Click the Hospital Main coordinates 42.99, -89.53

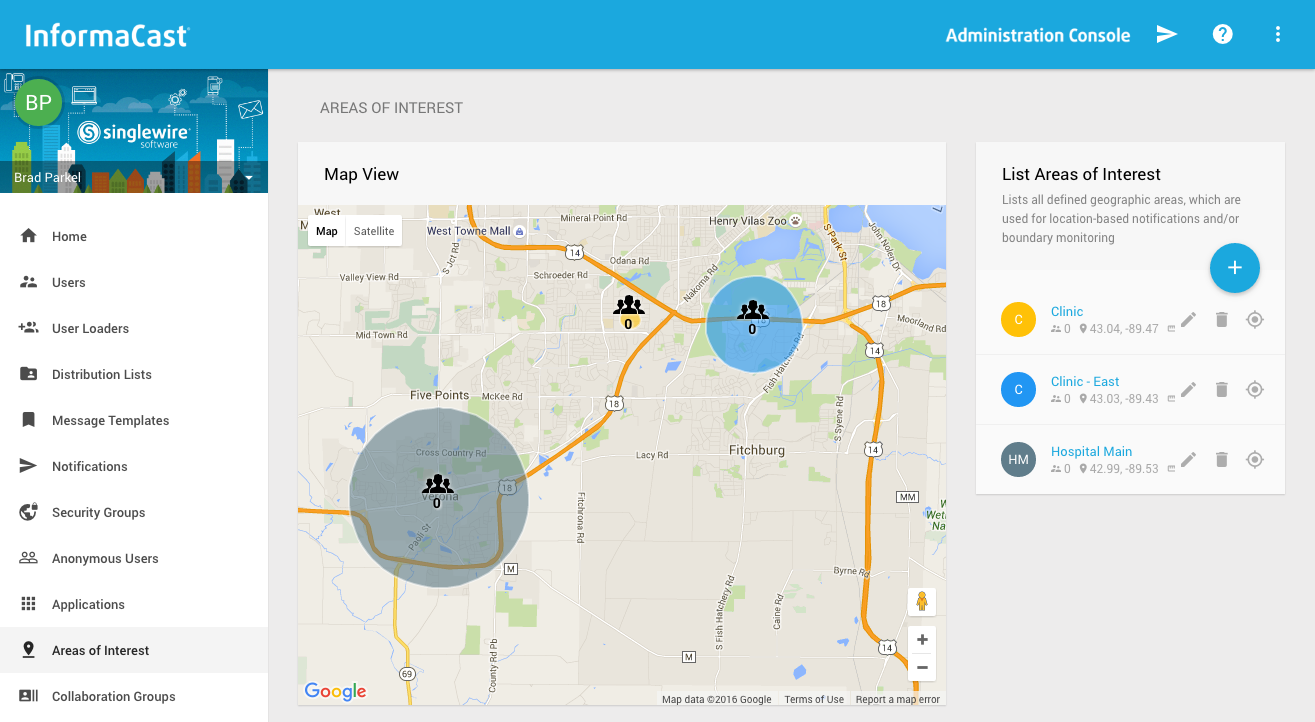(1124, 469)
